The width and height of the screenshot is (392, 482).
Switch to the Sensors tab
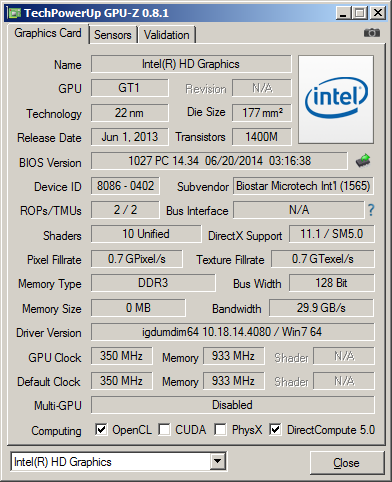[x=113, y=35]
